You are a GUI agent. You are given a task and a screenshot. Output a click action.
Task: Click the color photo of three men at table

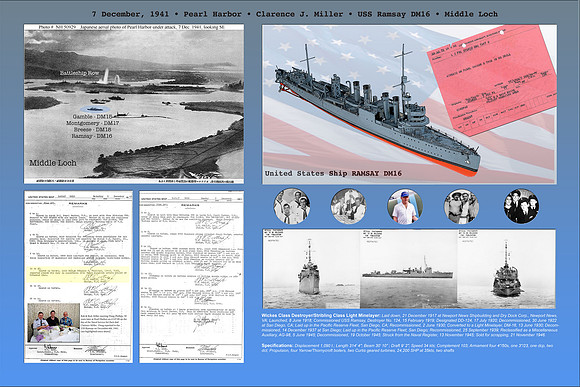point(54,323)
